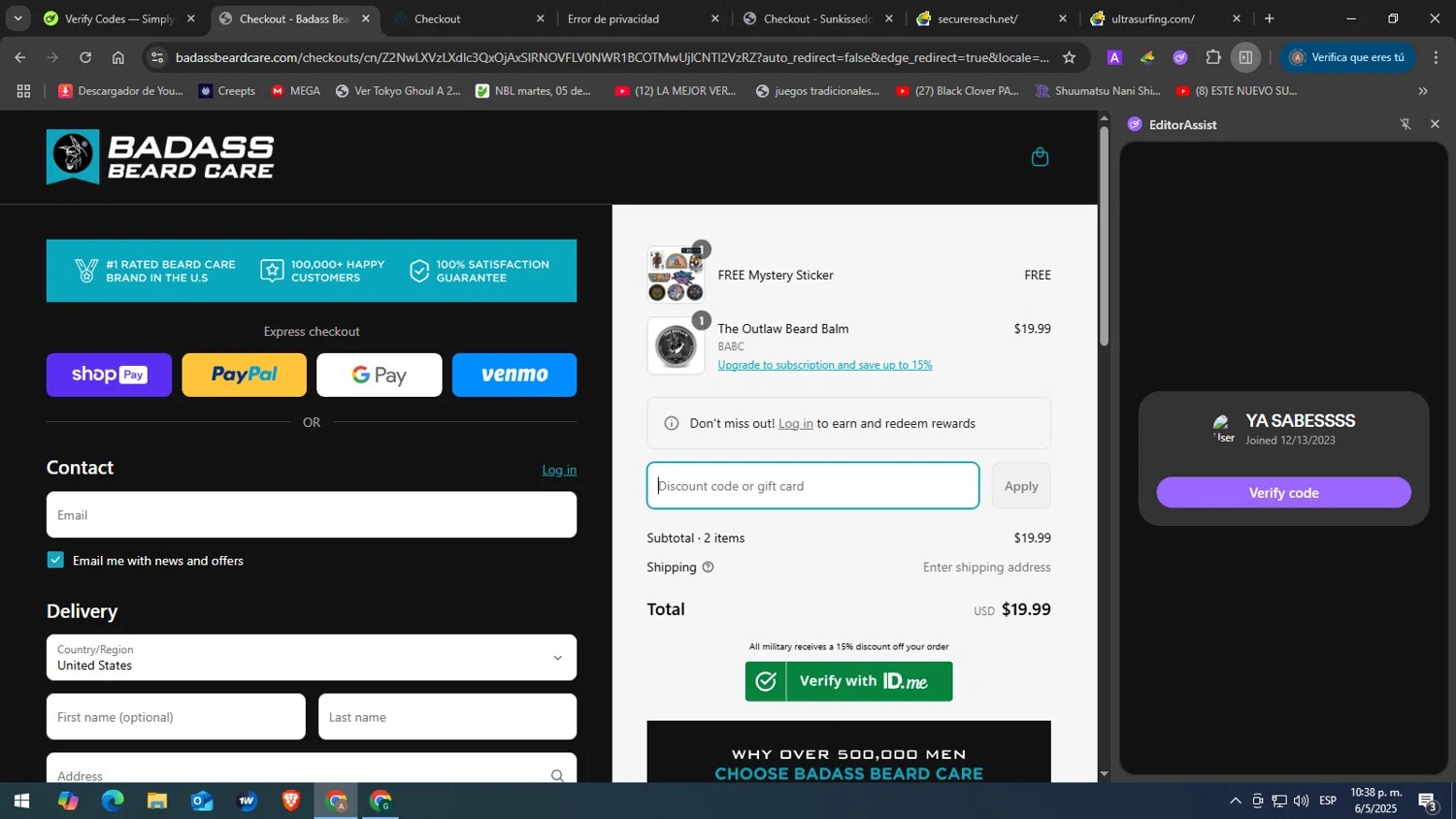Open the shopping bag cart icon

(1040, 157)
